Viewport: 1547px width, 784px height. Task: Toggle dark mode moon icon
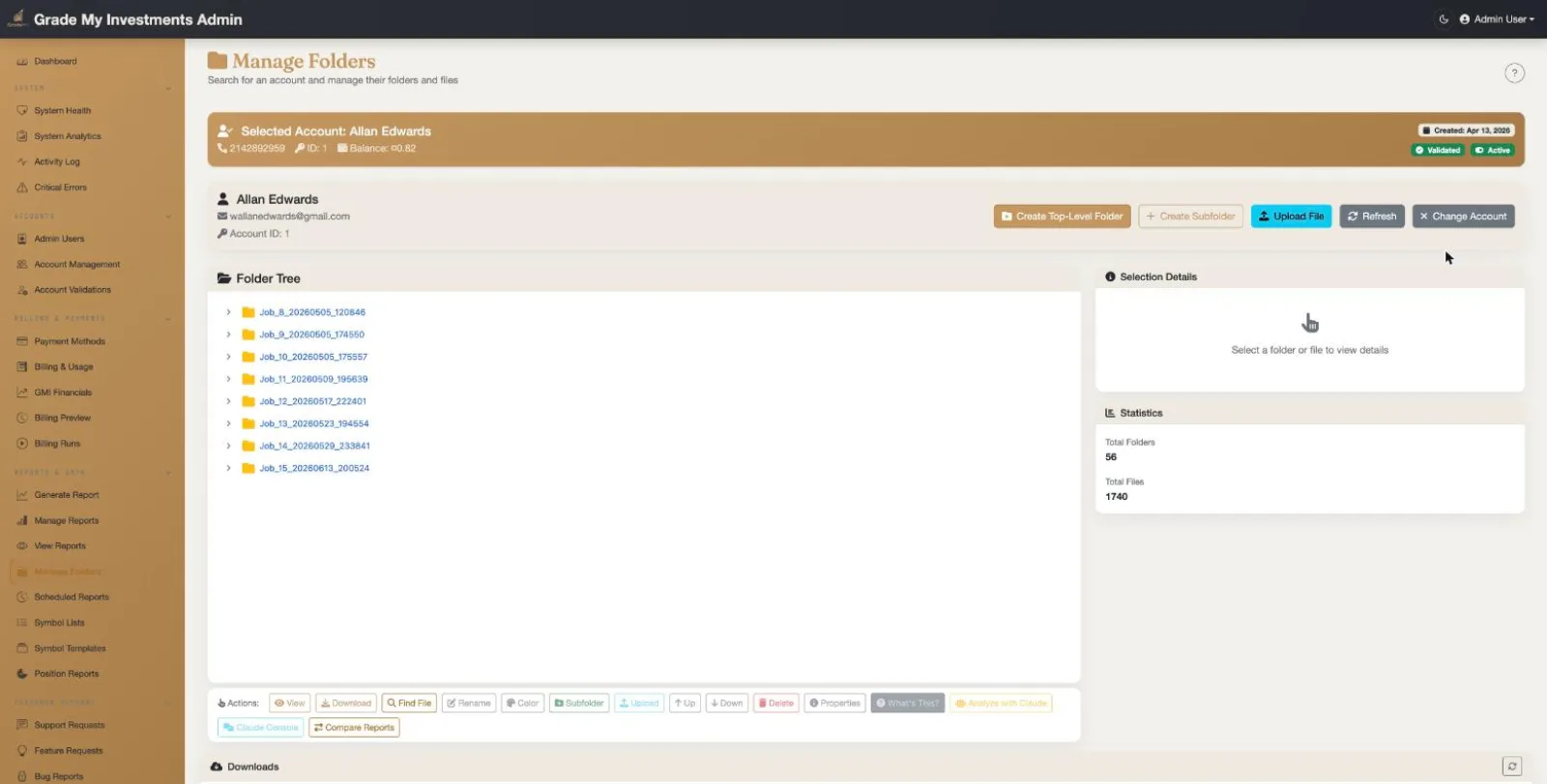click(1444, 19)
